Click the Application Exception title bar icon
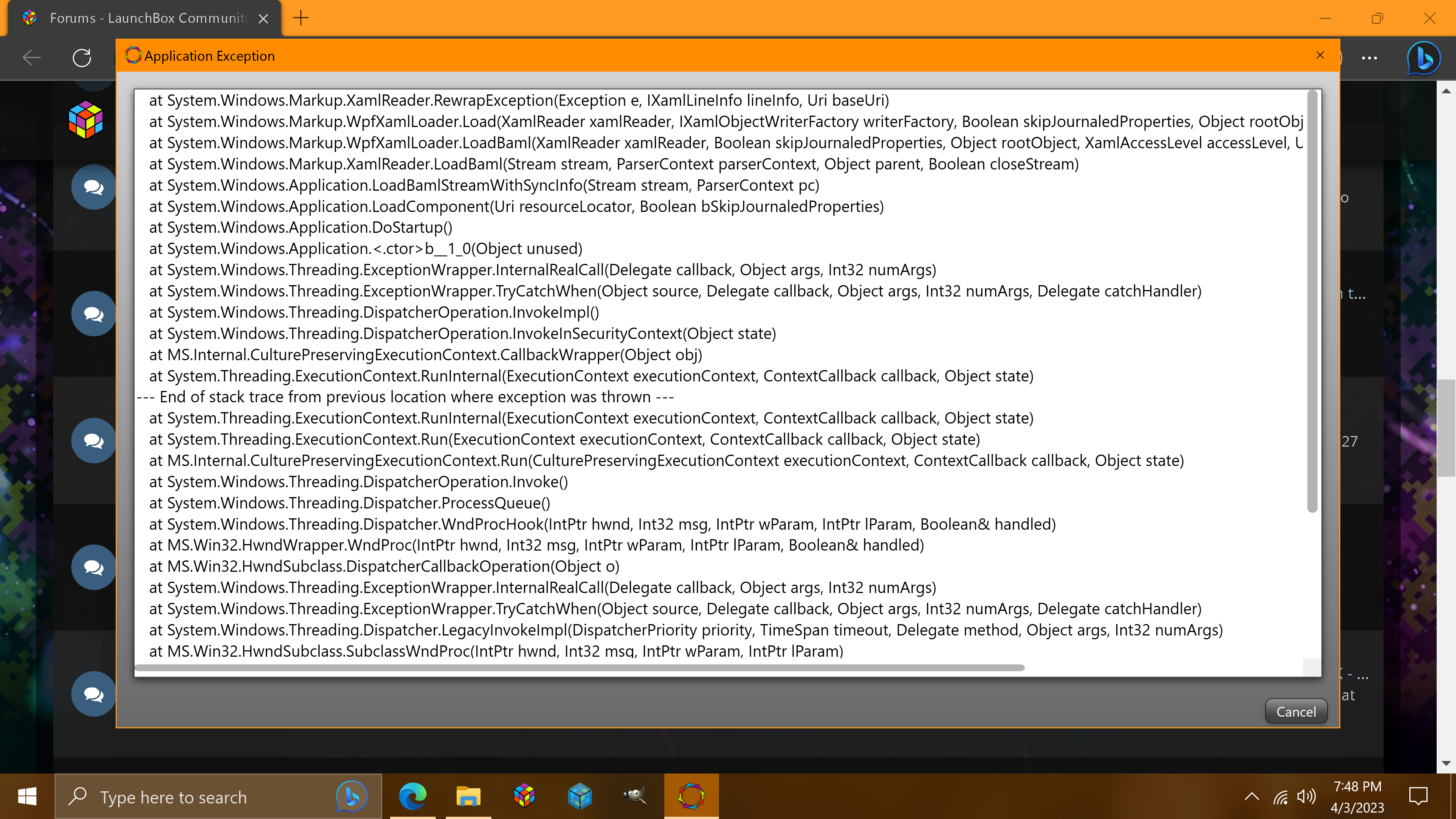This screenshot has height=819, width=1456. (x=133, y=55)
